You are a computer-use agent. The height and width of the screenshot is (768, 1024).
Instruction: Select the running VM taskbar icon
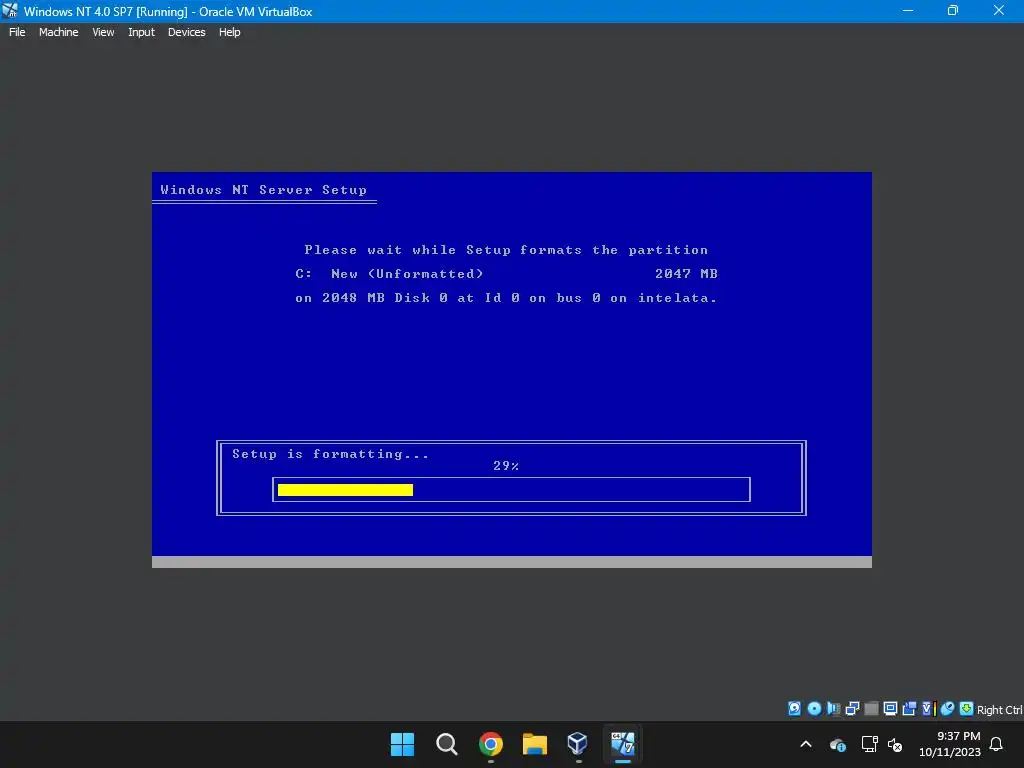622,744
